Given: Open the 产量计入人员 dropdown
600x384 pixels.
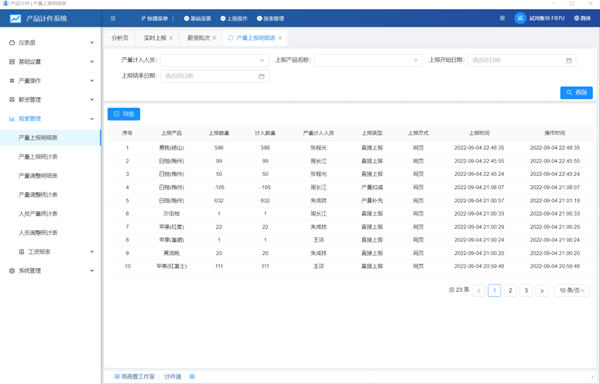Looking at the screenshot, I should pos(215,60).
